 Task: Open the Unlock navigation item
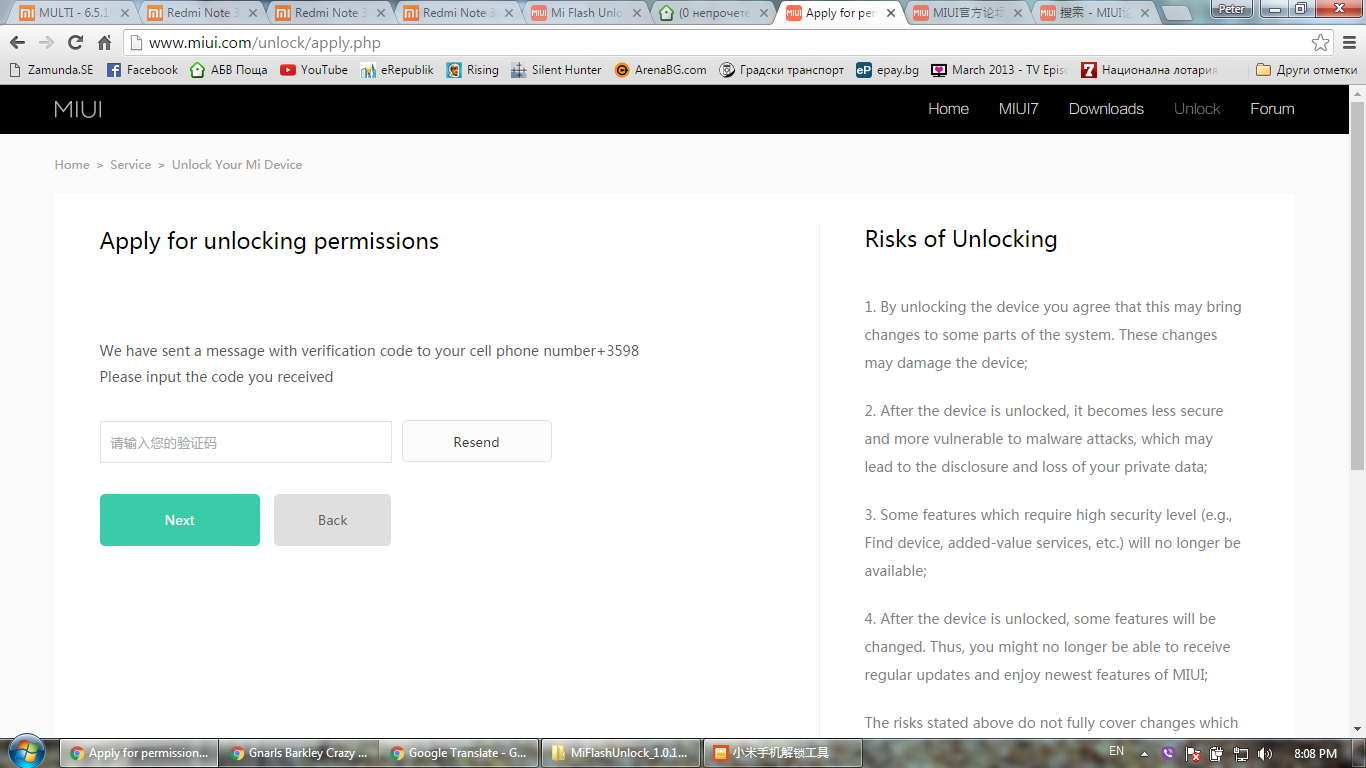point(1197,109)
